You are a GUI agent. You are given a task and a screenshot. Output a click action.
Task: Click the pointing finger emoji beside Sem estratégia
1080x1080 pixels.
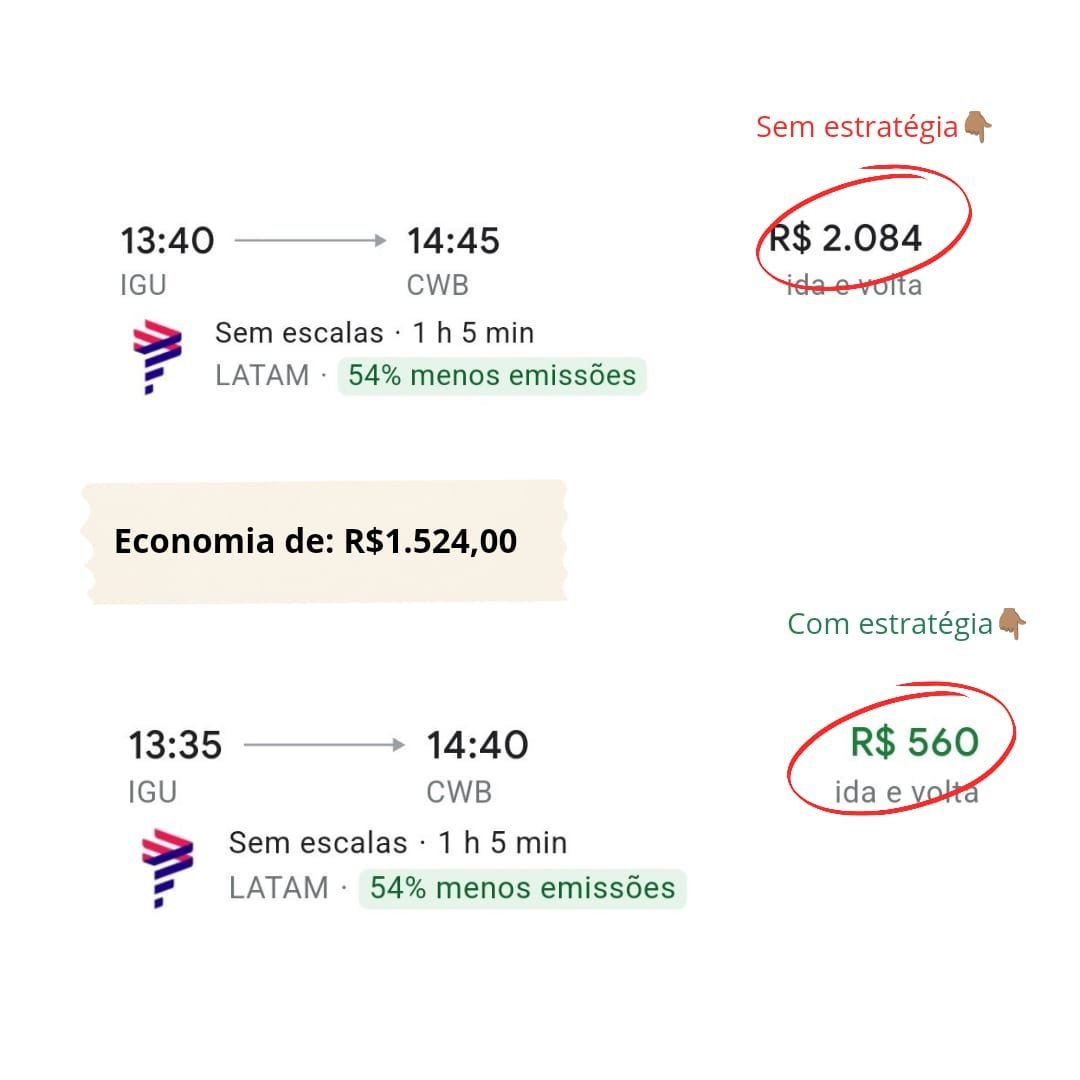976,127
